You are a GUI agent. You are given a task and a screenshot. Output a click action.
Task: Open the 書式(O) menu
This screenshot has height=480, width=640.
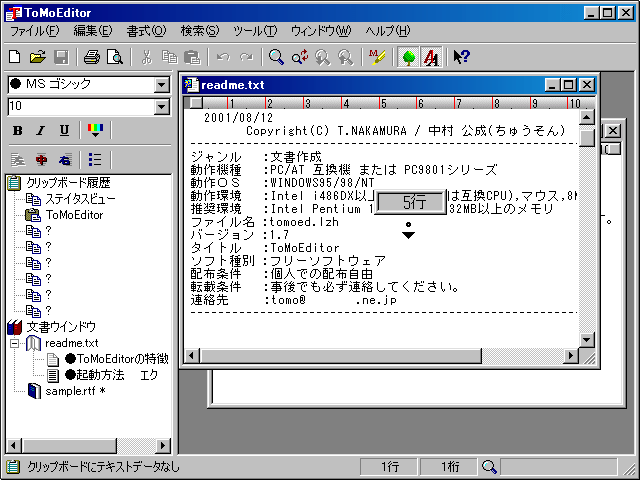[146, 31]
